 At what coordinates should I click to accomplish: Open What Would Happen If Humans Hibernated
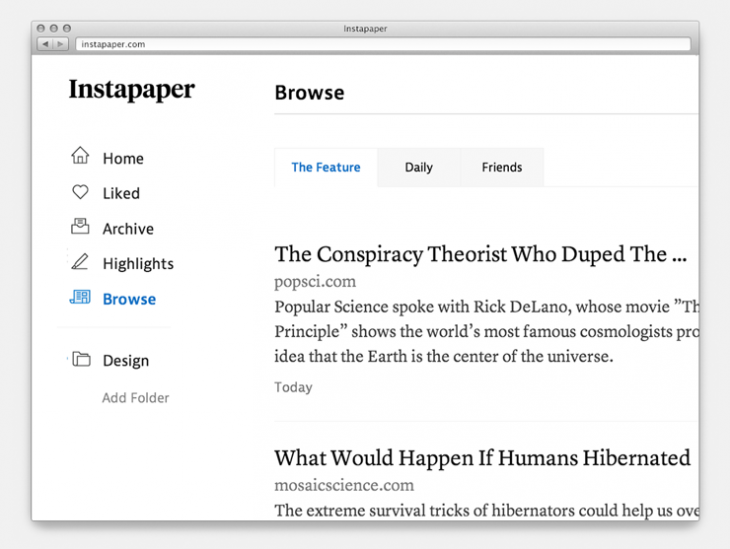[x=482, y=458]
